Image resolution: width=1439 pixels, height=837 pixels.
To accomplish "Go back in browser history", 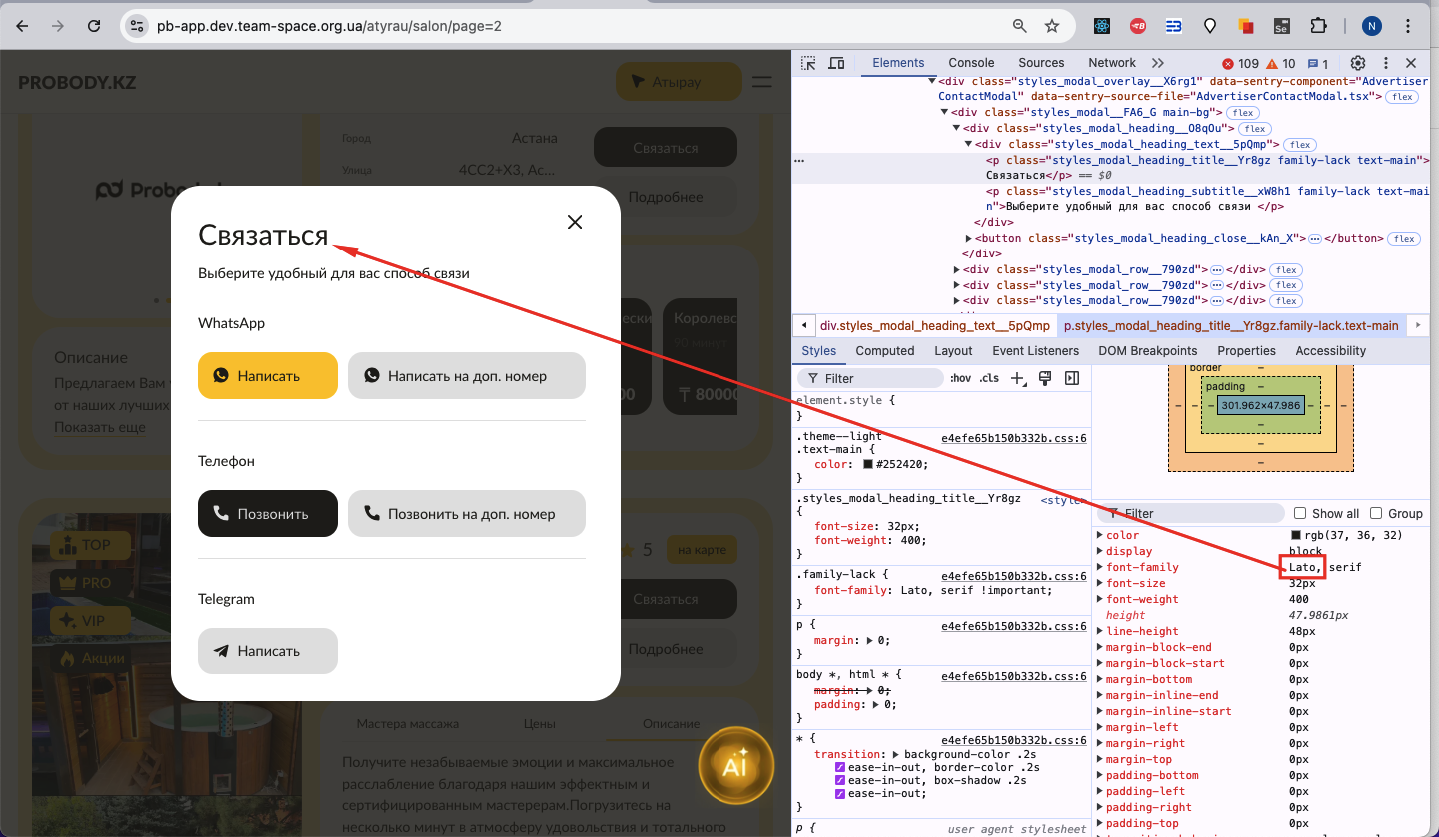I will [x=22, y=26].
